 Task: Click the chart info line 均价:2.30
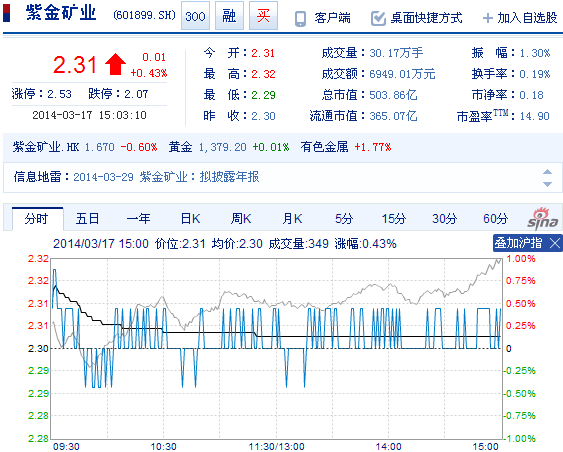tap(237, 244)
